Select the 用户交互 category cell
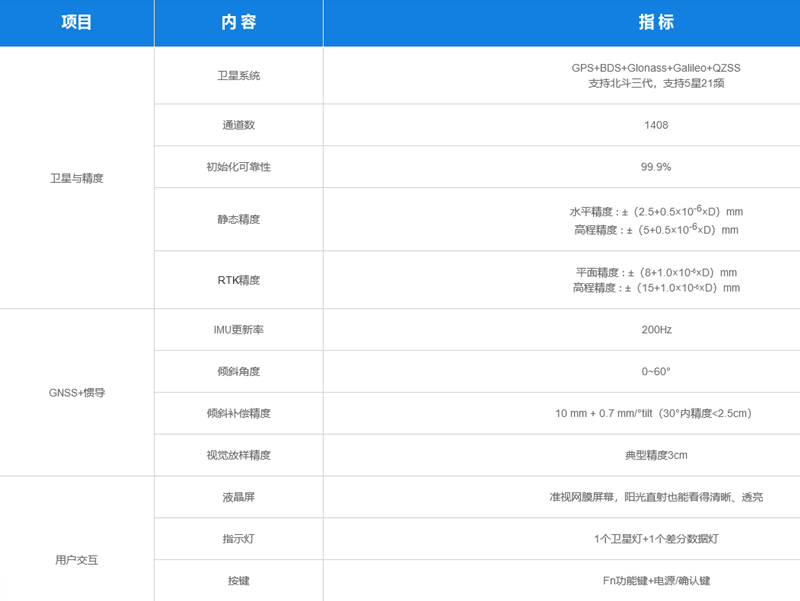Screen dimensions: 800x601 point(77,560)
